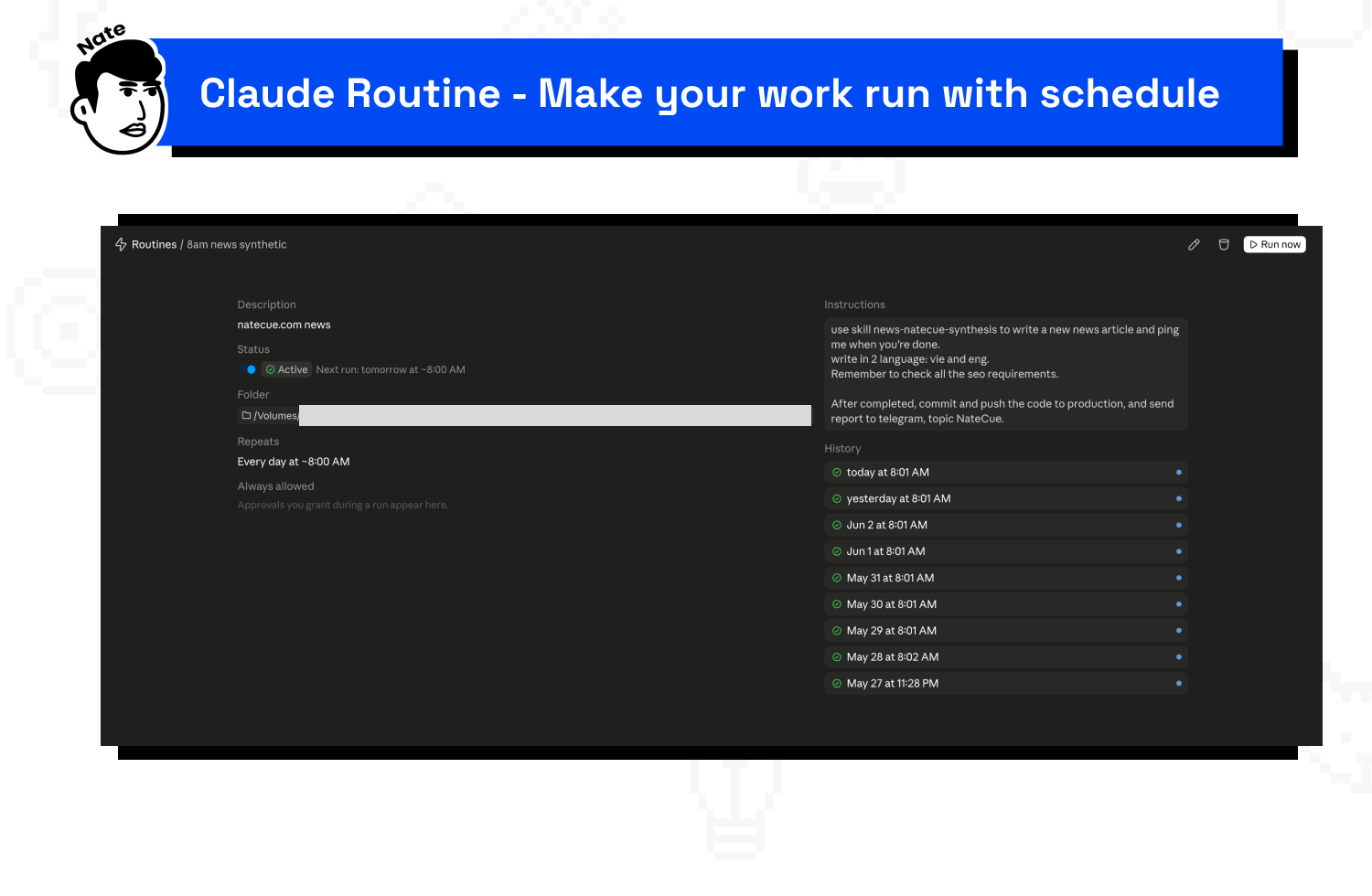Image resolution: width=1372 pixels, height=896 pixels.
Task: Open the 'May 29 at 8:01 AM' run
Action: pyautogui.click(x=1006, y=631)
